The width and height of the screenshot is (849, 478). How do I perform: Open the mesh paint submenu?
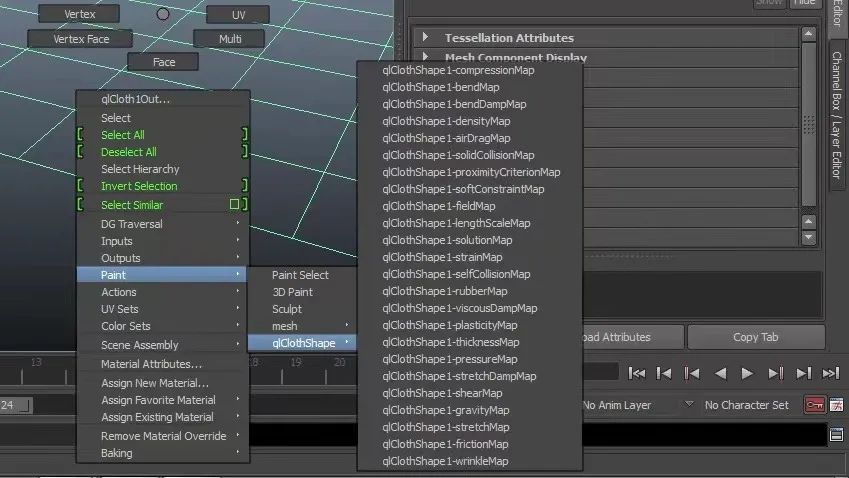302,326
